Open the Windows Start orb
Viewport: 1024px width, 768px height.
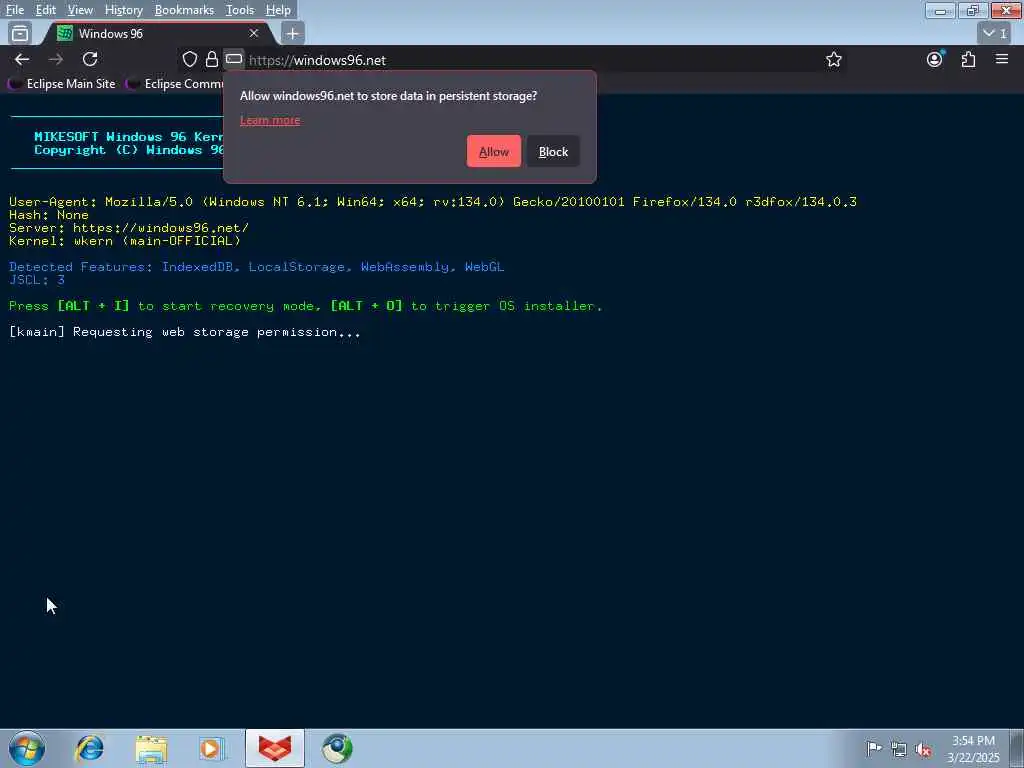[27, 748]
